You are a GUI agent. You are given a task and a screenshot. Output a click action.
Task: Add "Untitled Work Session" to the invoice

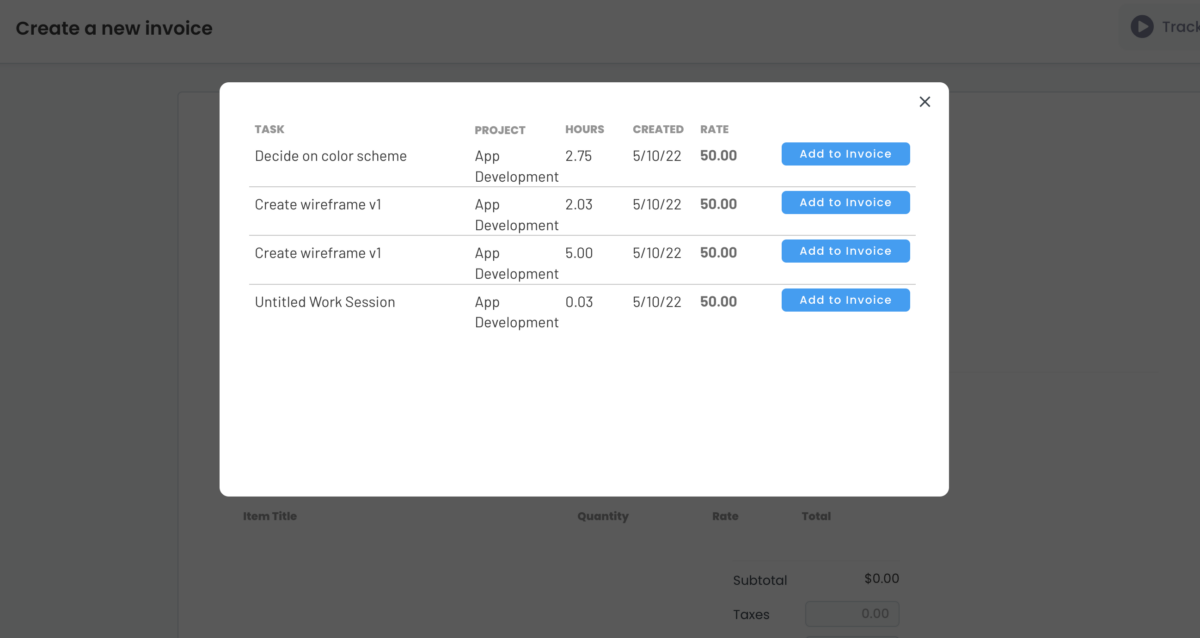[845, 299]
